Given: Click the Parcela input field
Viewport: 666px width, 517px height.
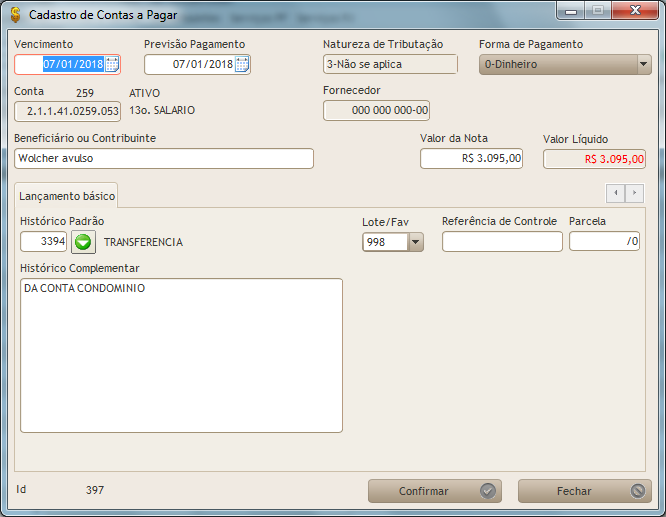Looking at the screenshot, I should [x=604, y=242].
